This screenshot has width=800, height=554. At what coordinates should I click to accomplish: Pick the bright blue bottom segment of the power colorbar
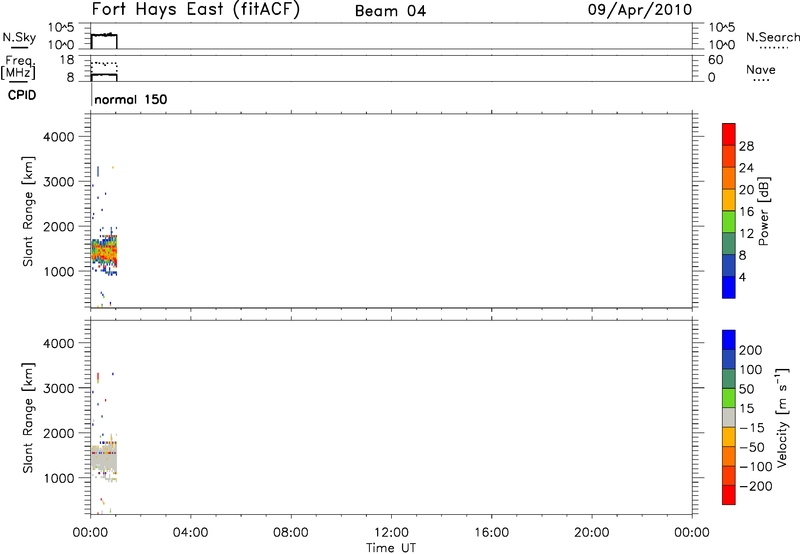click(x=729, y=287)
